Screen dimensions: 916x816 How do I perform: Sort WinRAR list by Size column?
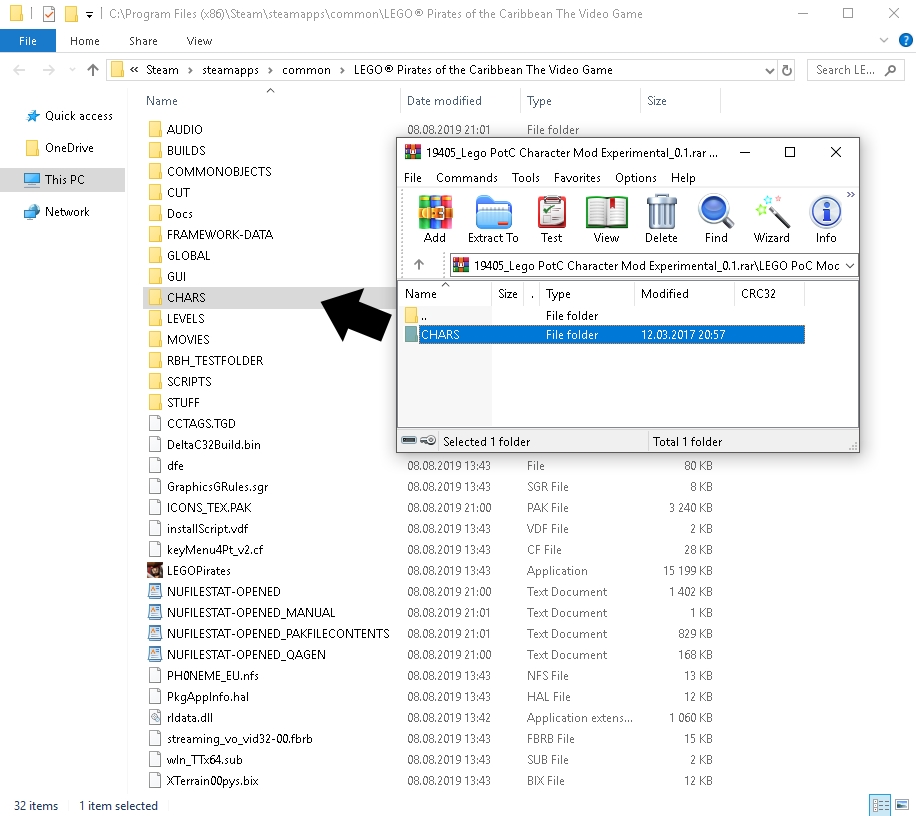click(x=508, y=294)
